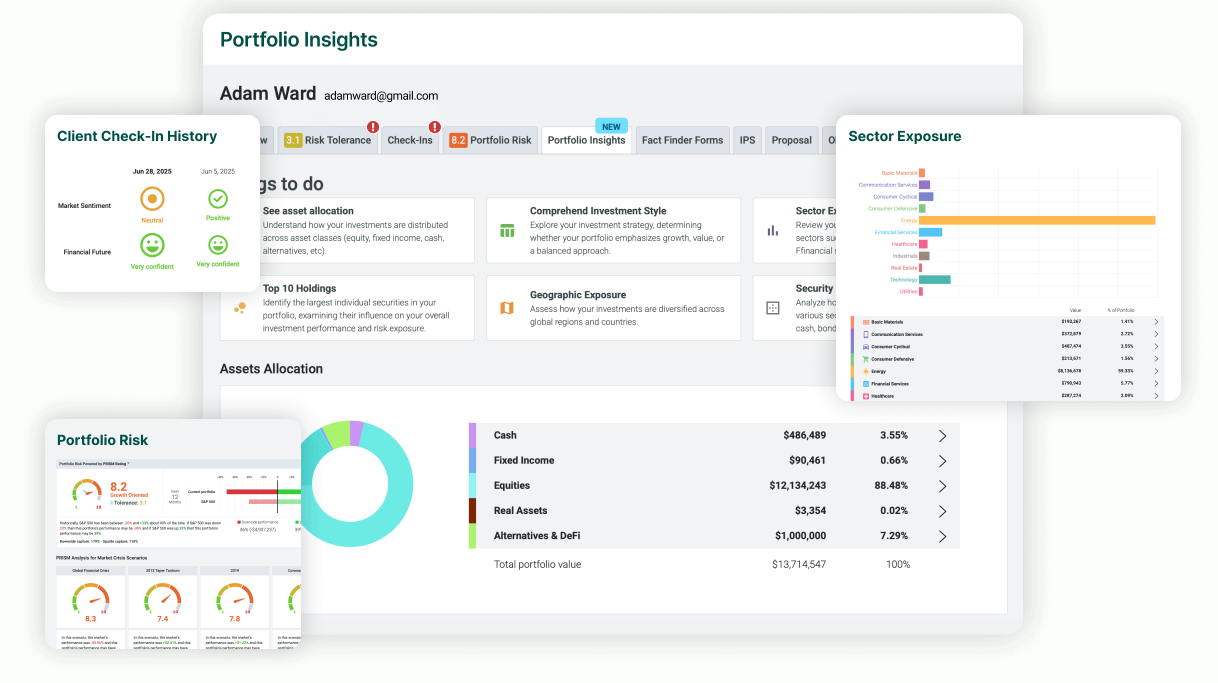Screen dimensions: 1218x683
Task: Click the Geographic Exposure map icon
Action: 507,308
